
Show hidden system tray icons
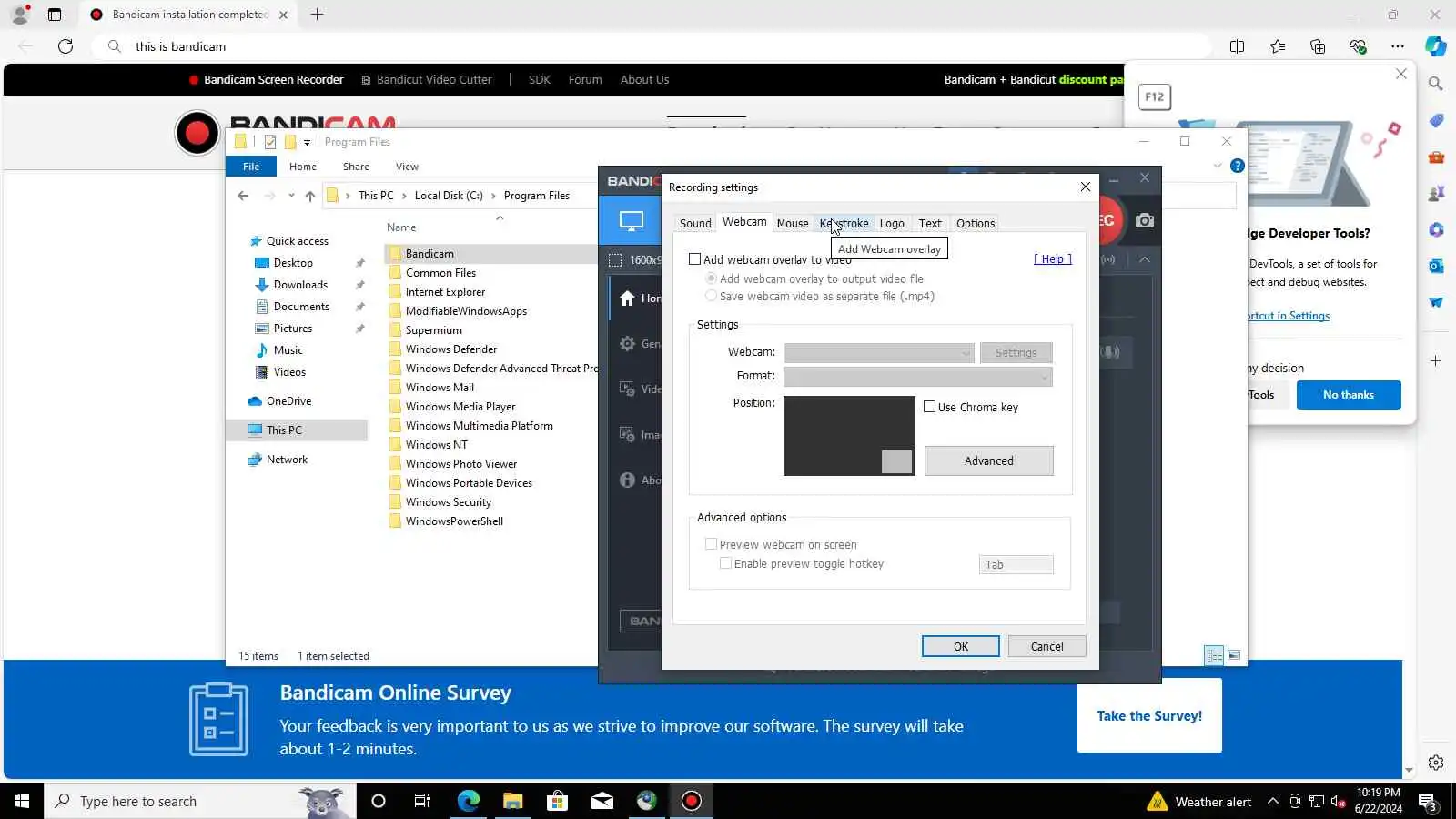[1273, 801]
